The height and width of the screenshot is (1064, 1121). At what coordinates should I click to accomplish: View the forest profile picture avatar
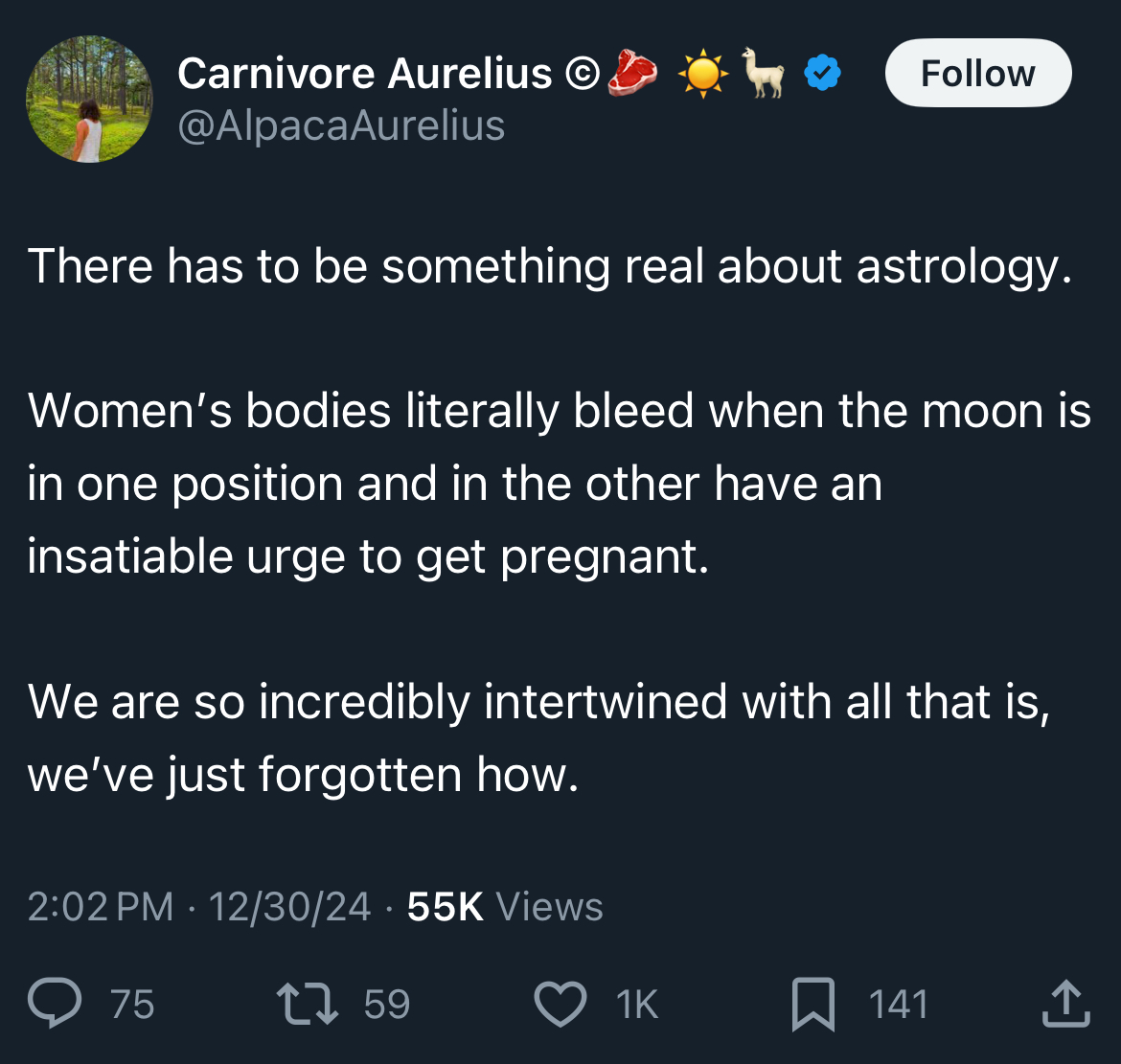click(x=89, y=100)
